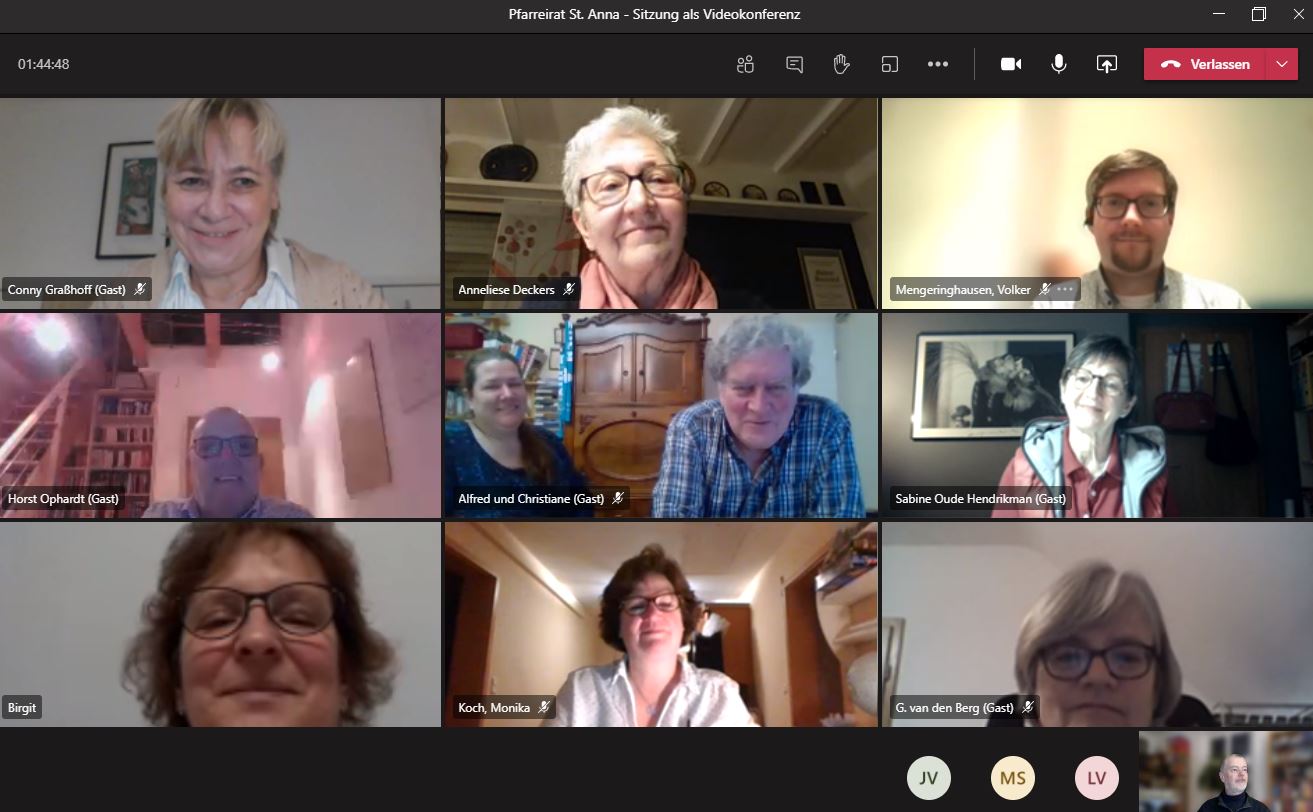Toggle the camera off
This screenshot has height=812, width=1313.
tap(1011, 64)
